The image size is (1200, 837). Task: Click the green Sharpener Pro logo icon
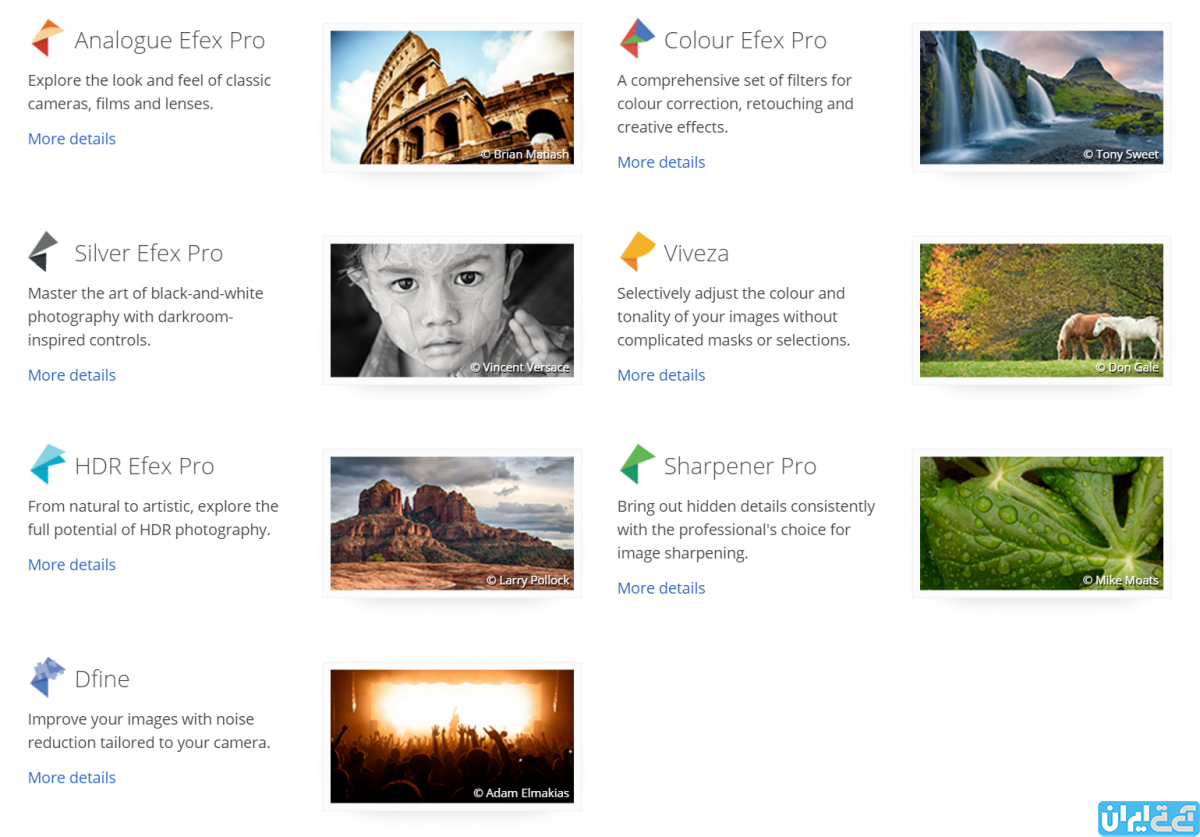click(637, 465)
